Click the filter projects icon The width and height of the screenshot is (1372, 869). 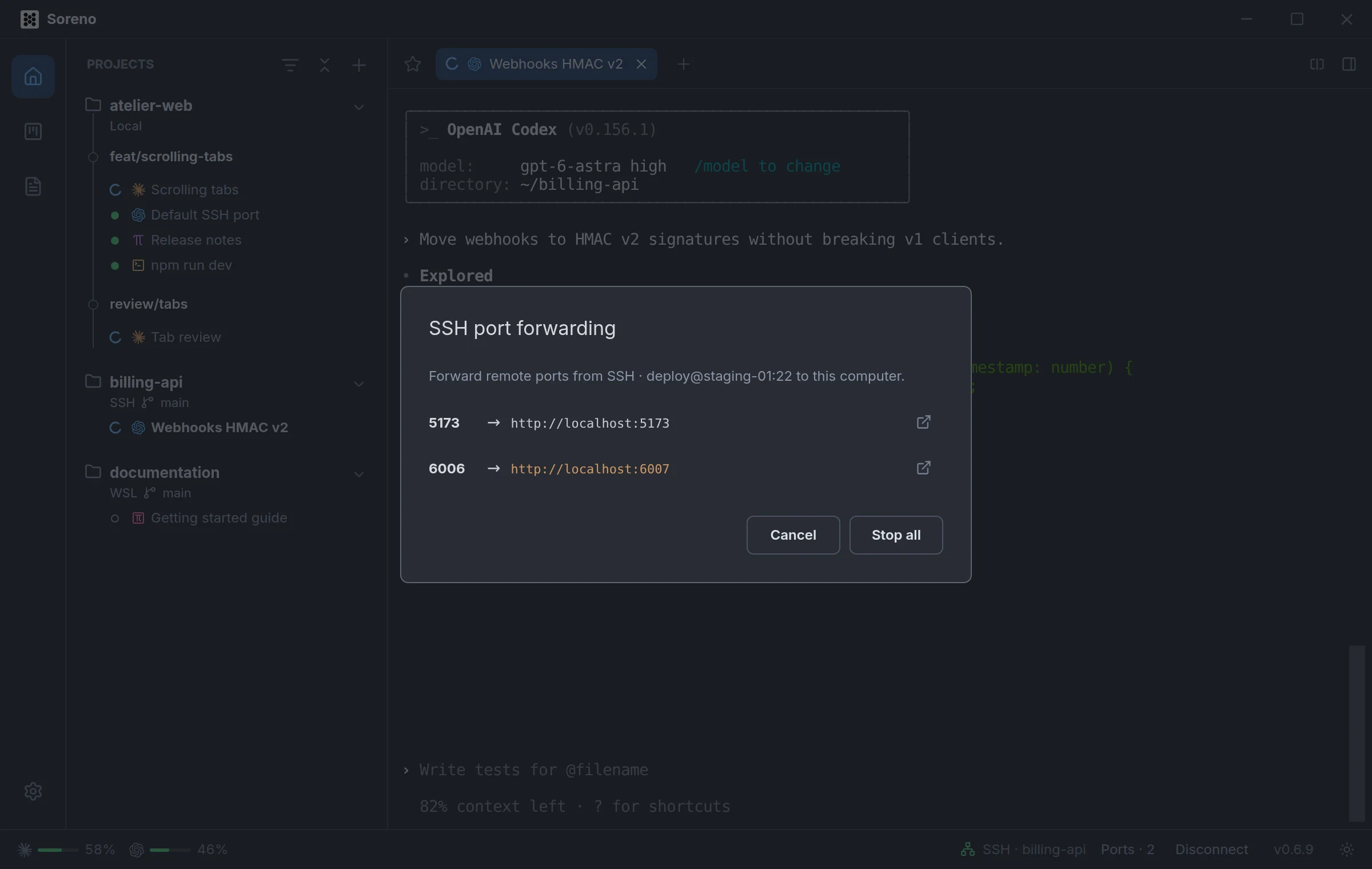tap(290, 65)
